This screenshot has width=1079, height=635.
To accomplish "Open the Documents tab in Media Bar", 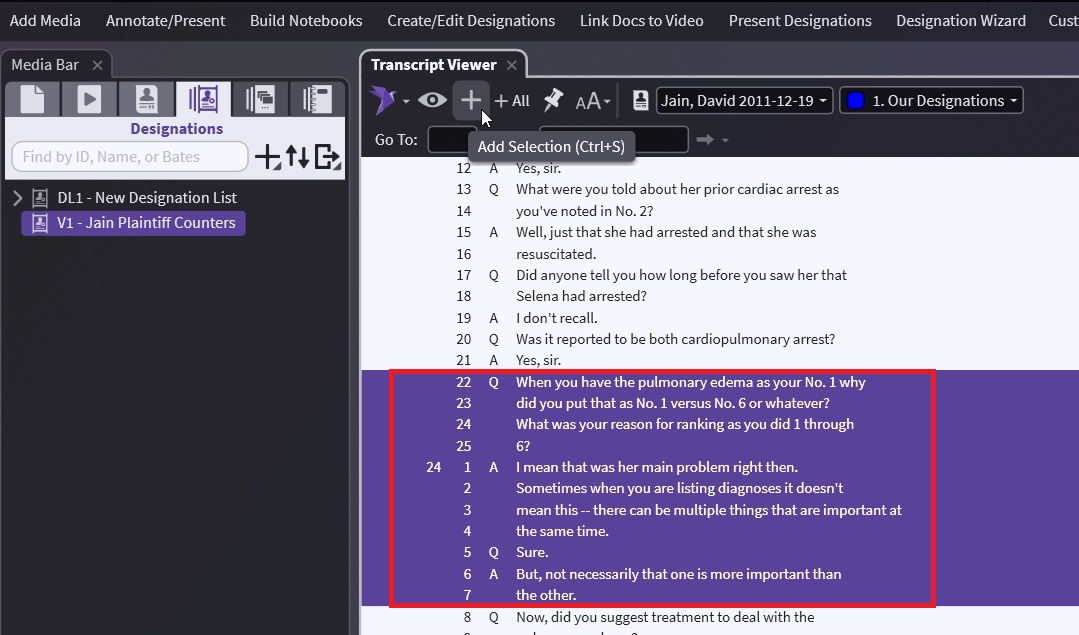I will [x=32, y=99].
